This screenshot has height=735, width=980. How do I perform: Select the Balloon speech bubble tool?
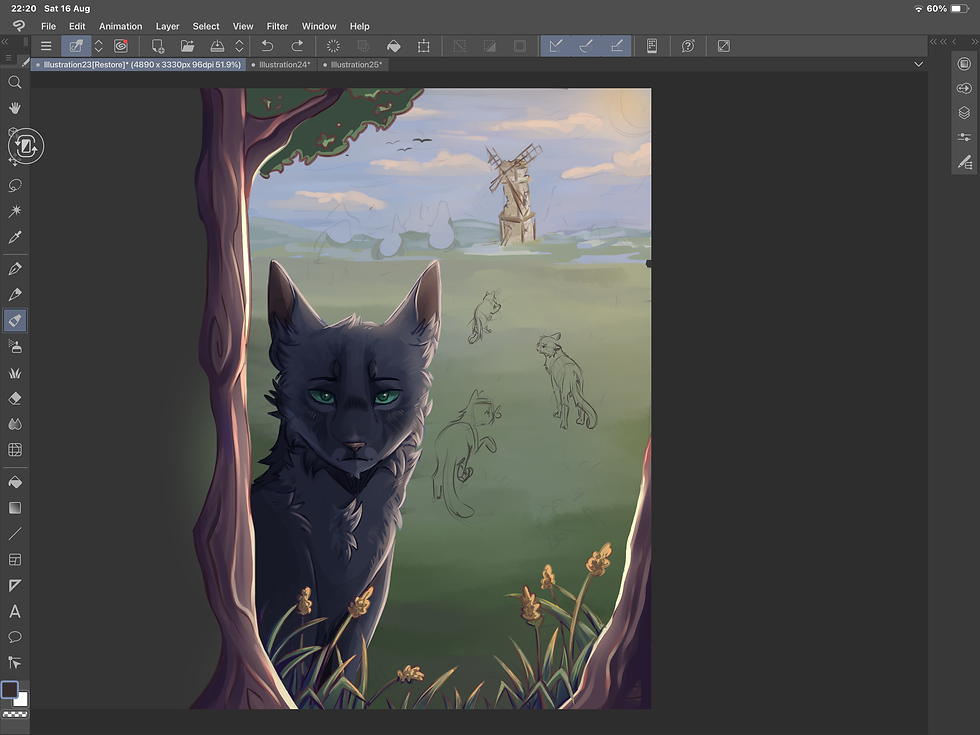point(15,637)
